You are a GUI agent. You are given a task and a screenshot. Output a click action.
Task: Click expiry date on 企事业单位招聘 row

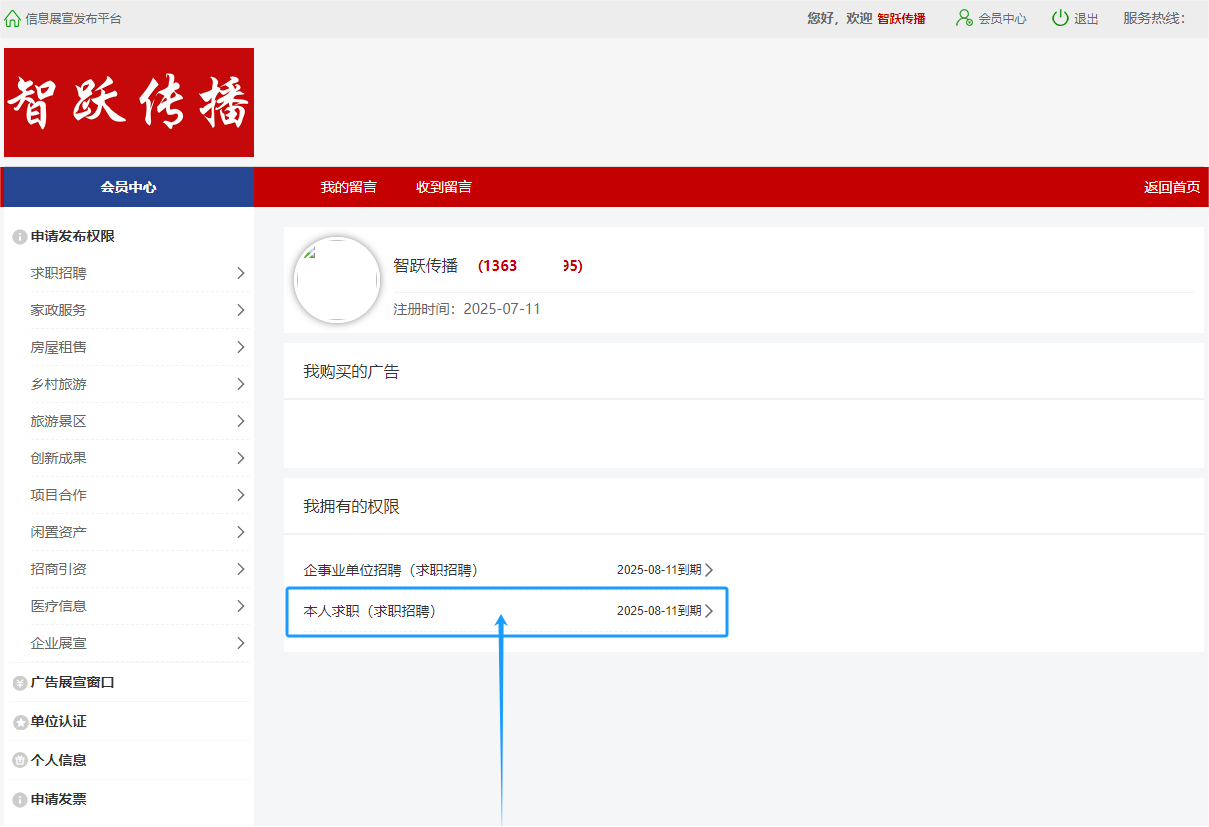tap(659, 570)
